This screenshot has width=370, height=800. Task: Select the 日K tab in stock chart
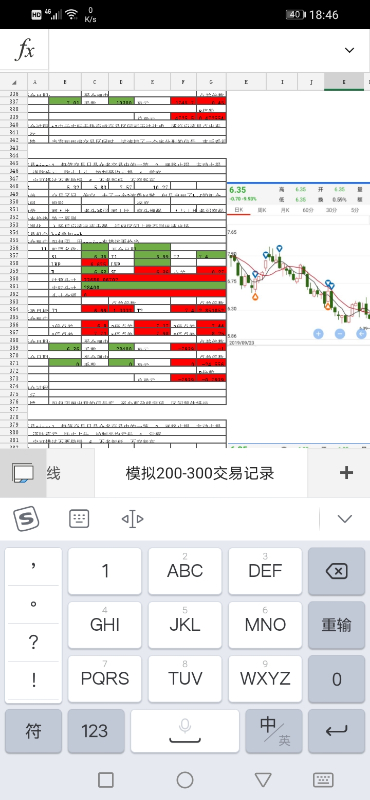(239, 210)
